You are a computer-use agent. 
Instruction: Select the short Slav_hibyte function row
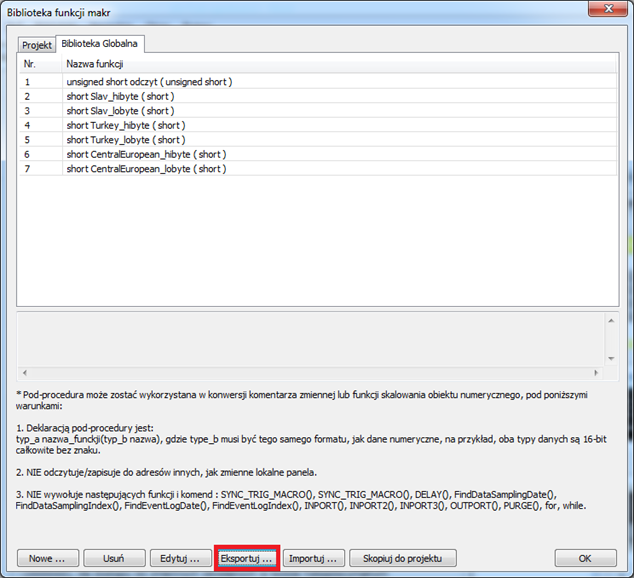click(x=318, y=96)
